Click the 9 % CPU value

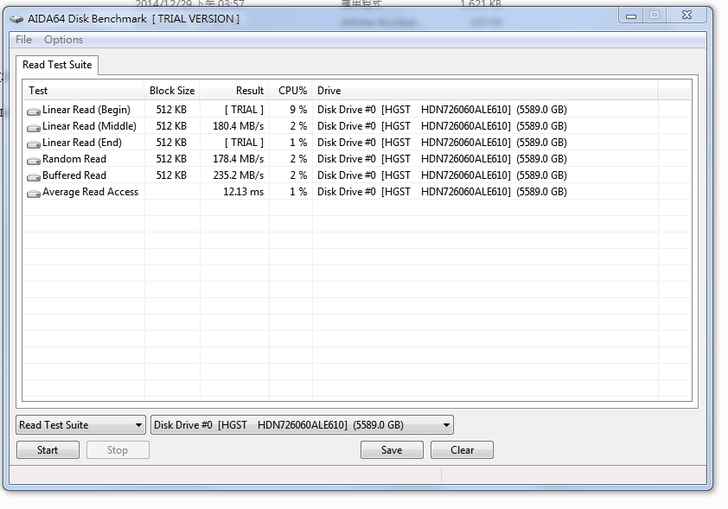298,110
